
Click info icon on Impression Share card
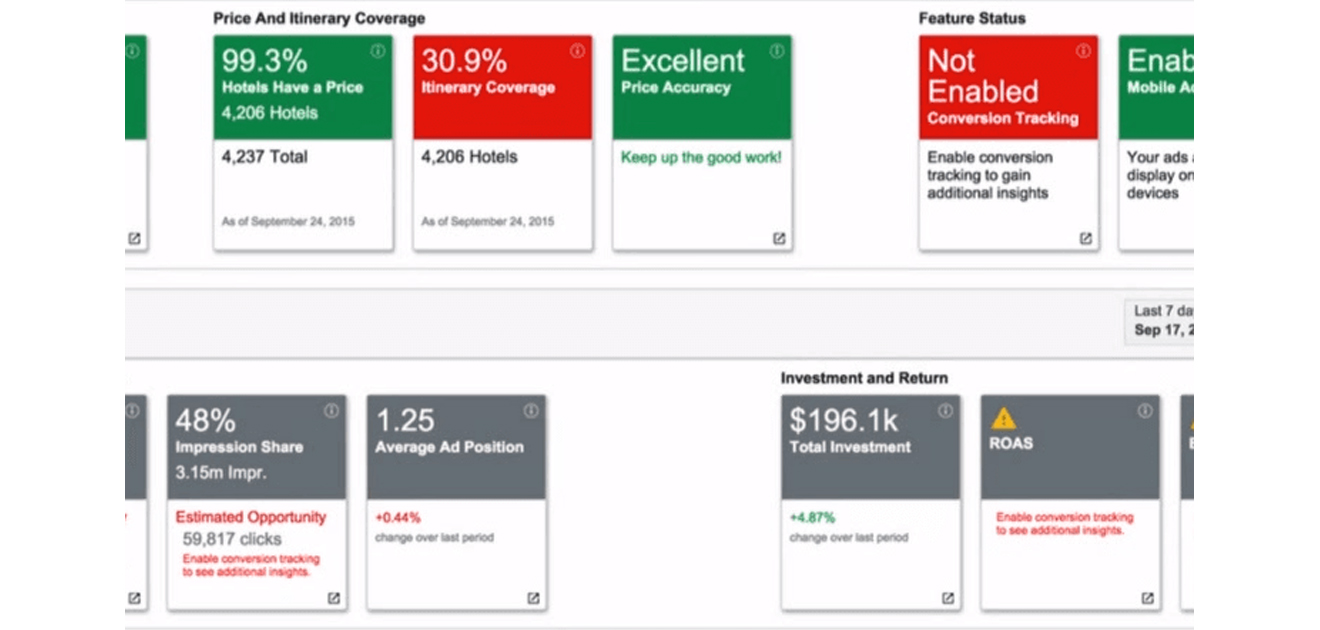[331, 411]
